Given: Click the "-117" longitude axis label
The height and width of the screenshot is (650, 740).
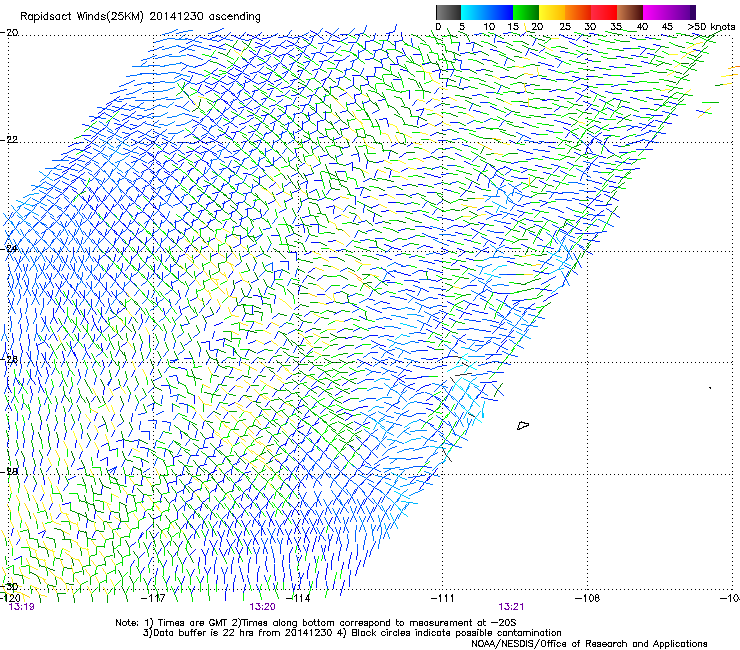Looking at the screenshot, I should coord(154,598).
